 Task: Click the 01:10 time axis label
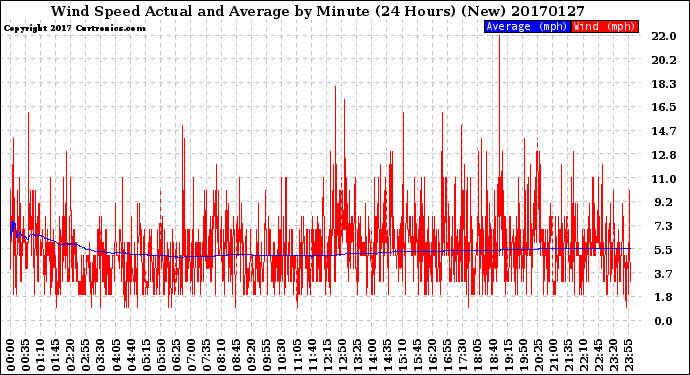[x=40, y=355]
